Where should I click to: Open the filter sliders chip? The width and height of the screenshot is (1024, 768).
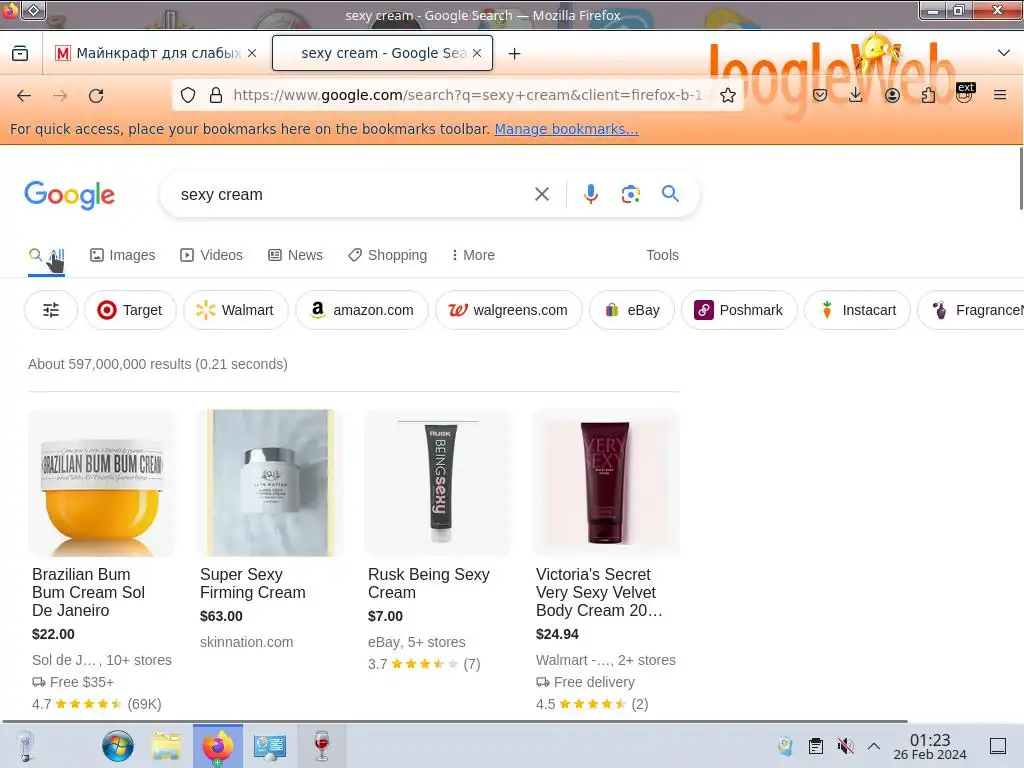51,310
